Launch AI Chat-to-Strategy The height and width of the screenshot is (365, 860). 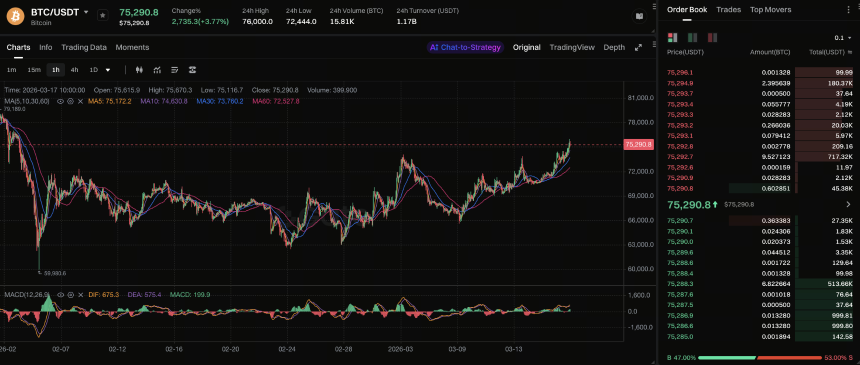pos(465,47)
